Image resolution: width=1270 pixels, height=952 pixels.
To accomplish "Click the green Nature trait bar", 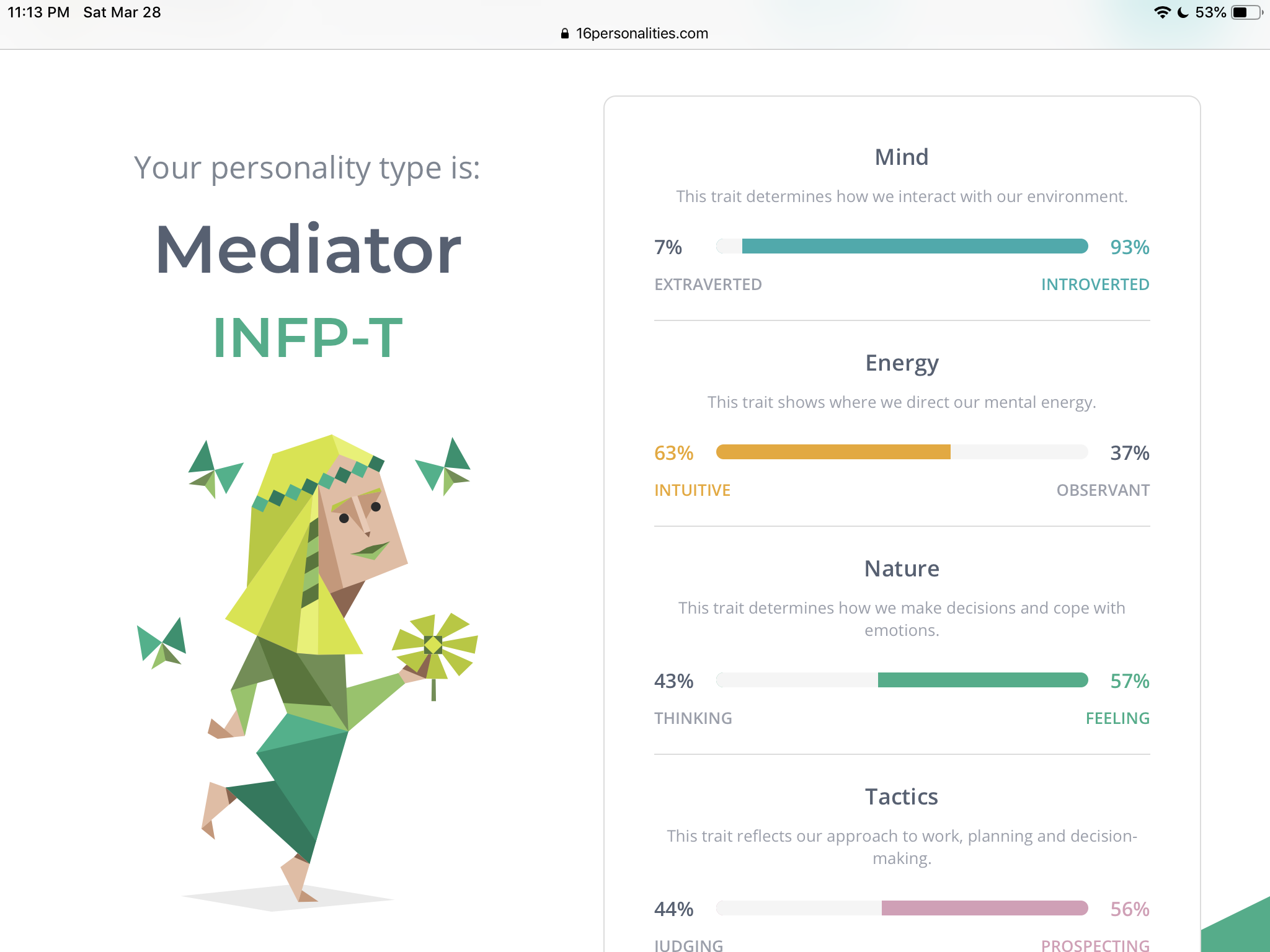I will [902, 680].
